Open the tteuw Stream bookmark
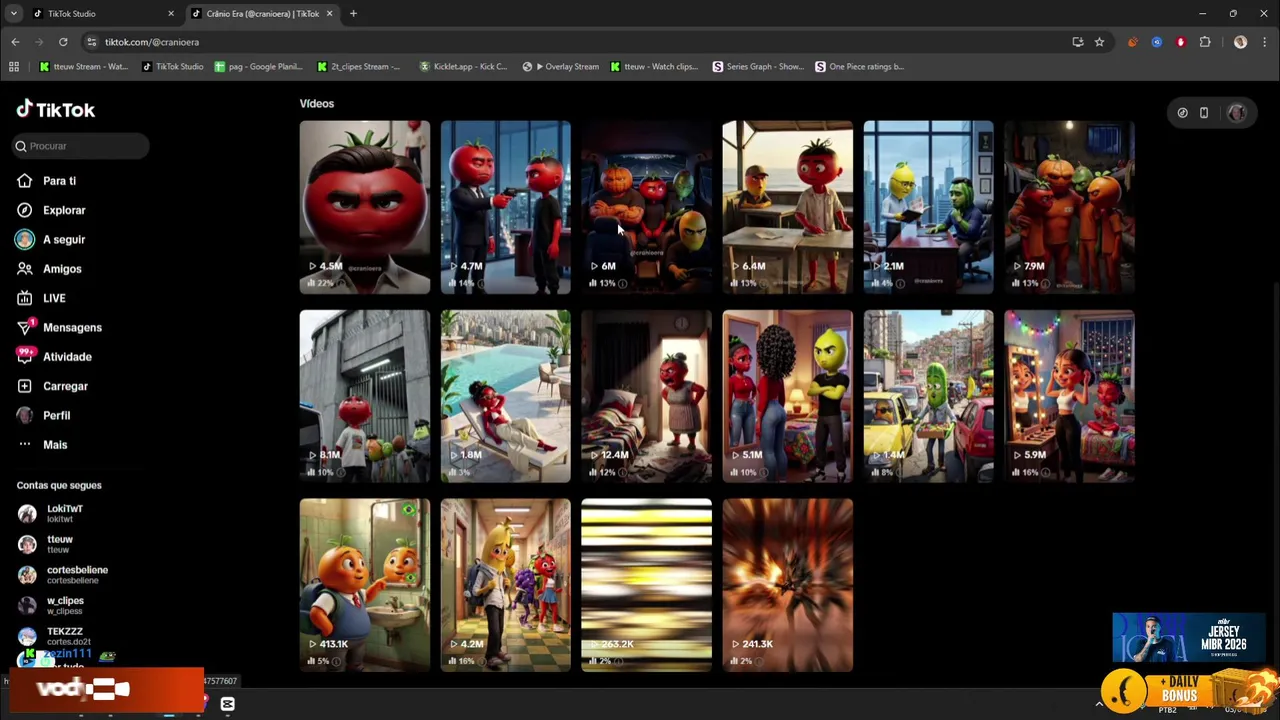Viewport: 1280px width, 720px height. 83,67
